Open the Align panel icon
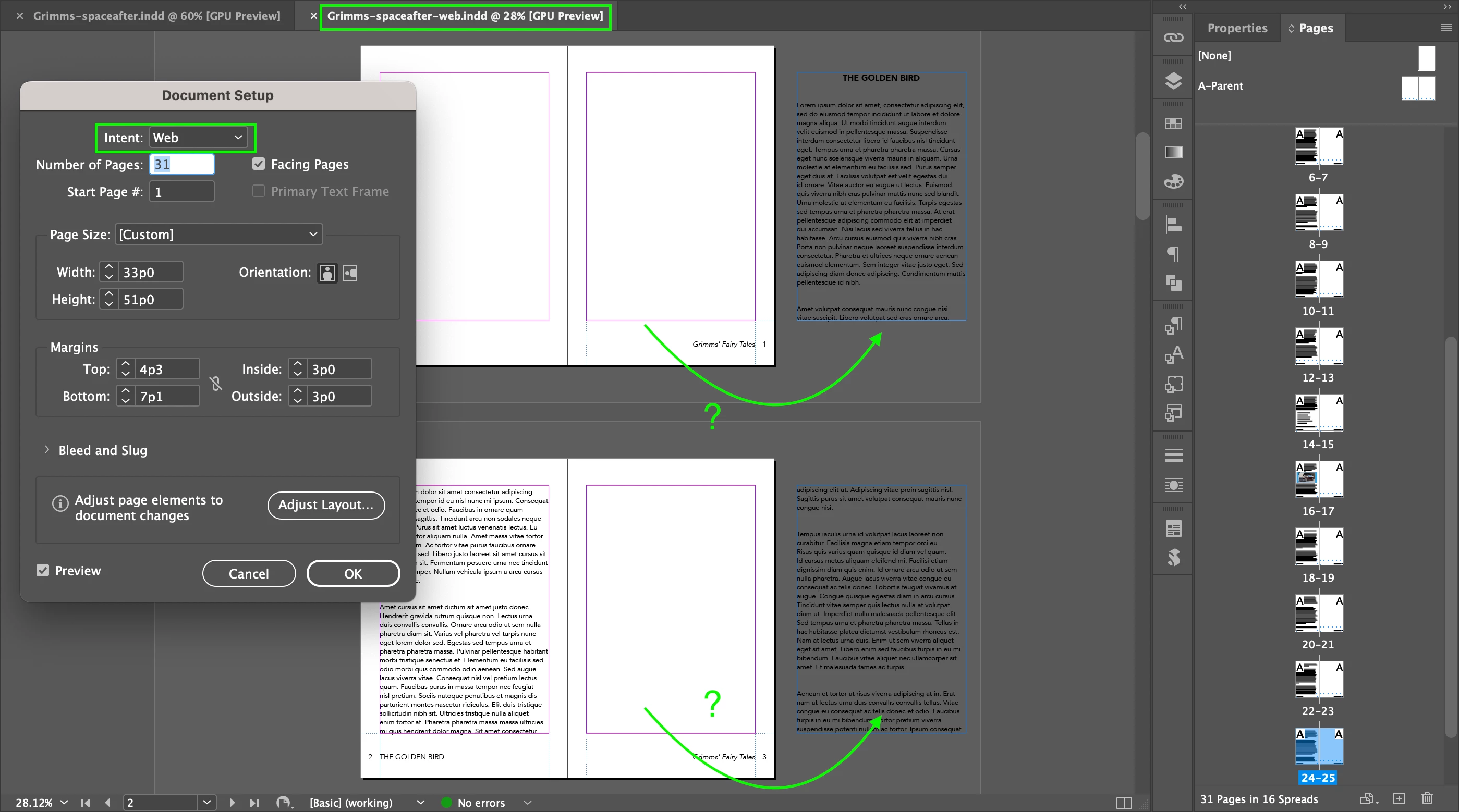Screen dimensions: 1459x812 click(1173, 225)
